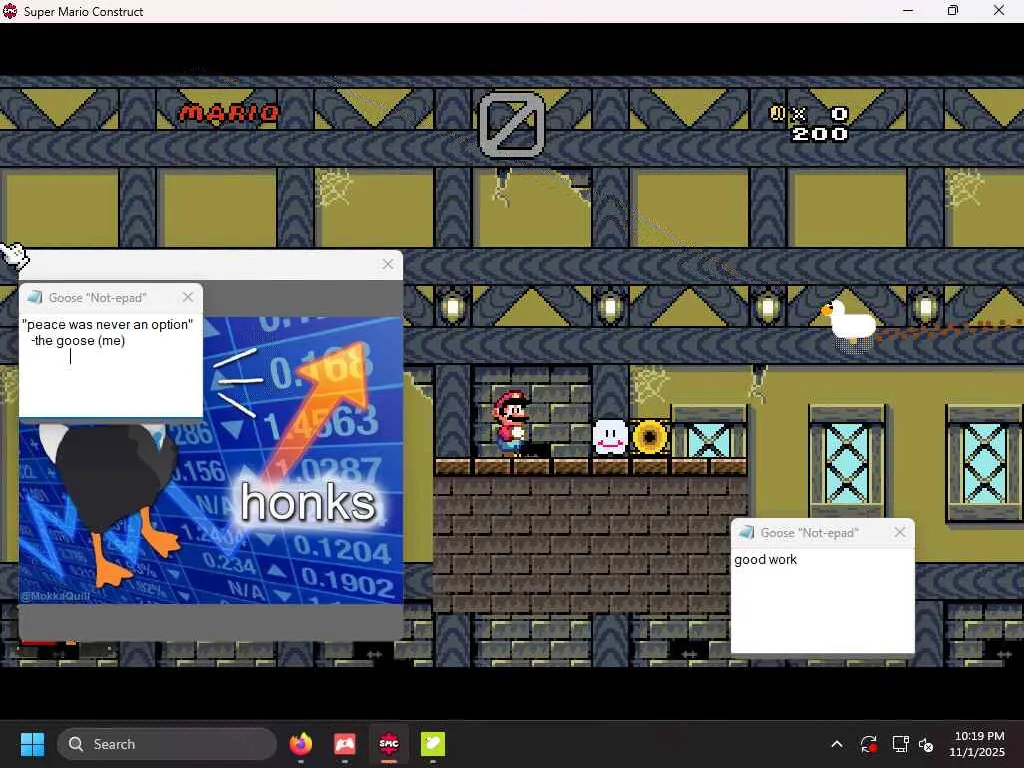Click the taskbar Search box
Screen dimensions: 1024x768
pyautogui.click(x=167, y=744)
